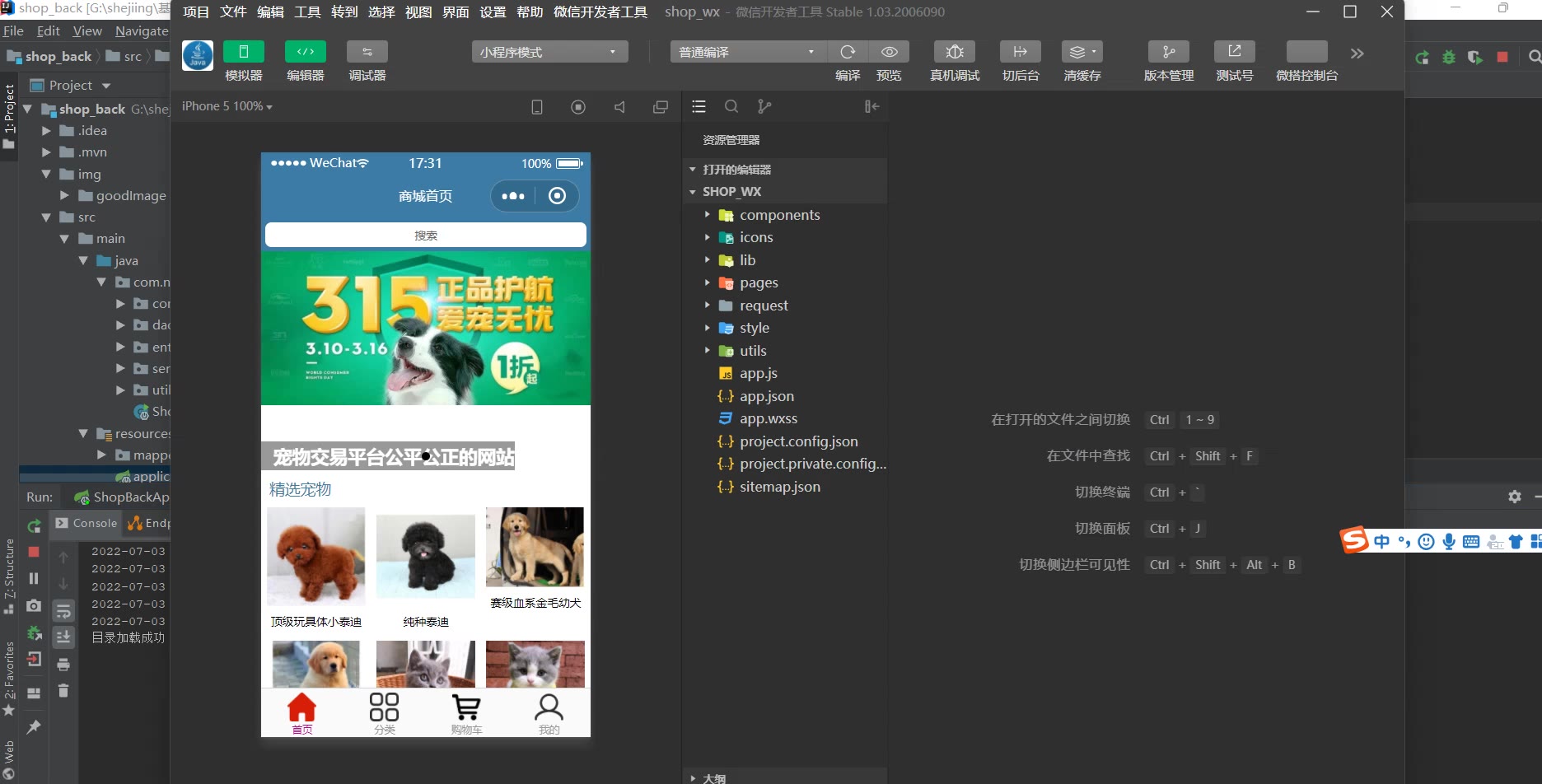Viewport: 1542px width, 784px height.
Task: Click the cut to background (切后台) icon
Action: 1020,52
